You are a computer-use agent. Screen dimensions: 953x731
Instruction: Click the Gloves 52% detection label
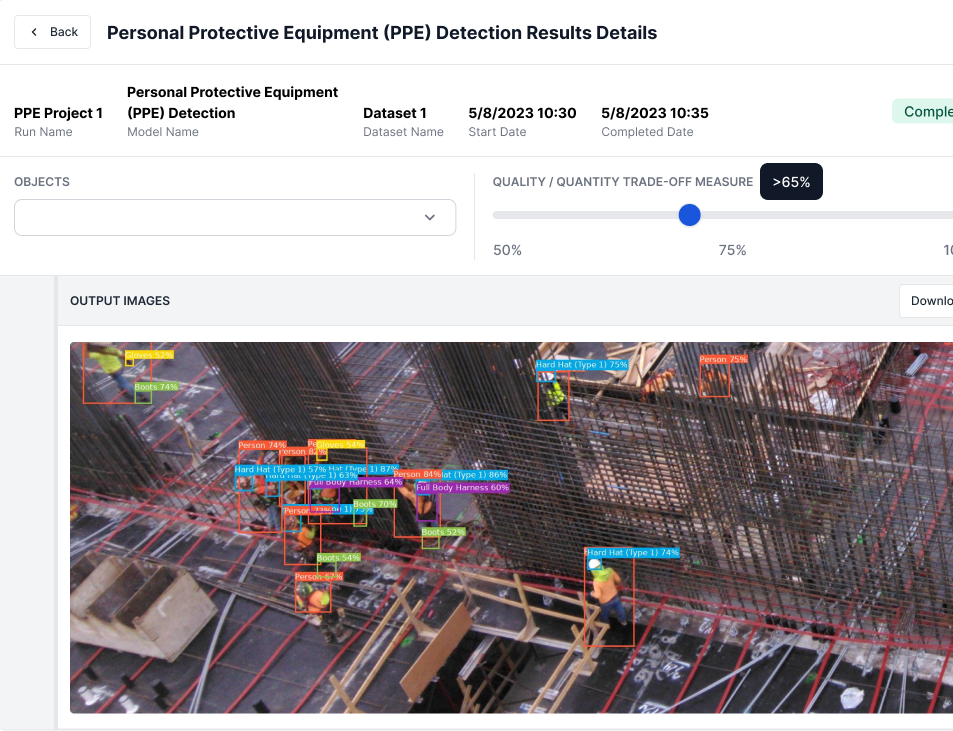point(149,354)
